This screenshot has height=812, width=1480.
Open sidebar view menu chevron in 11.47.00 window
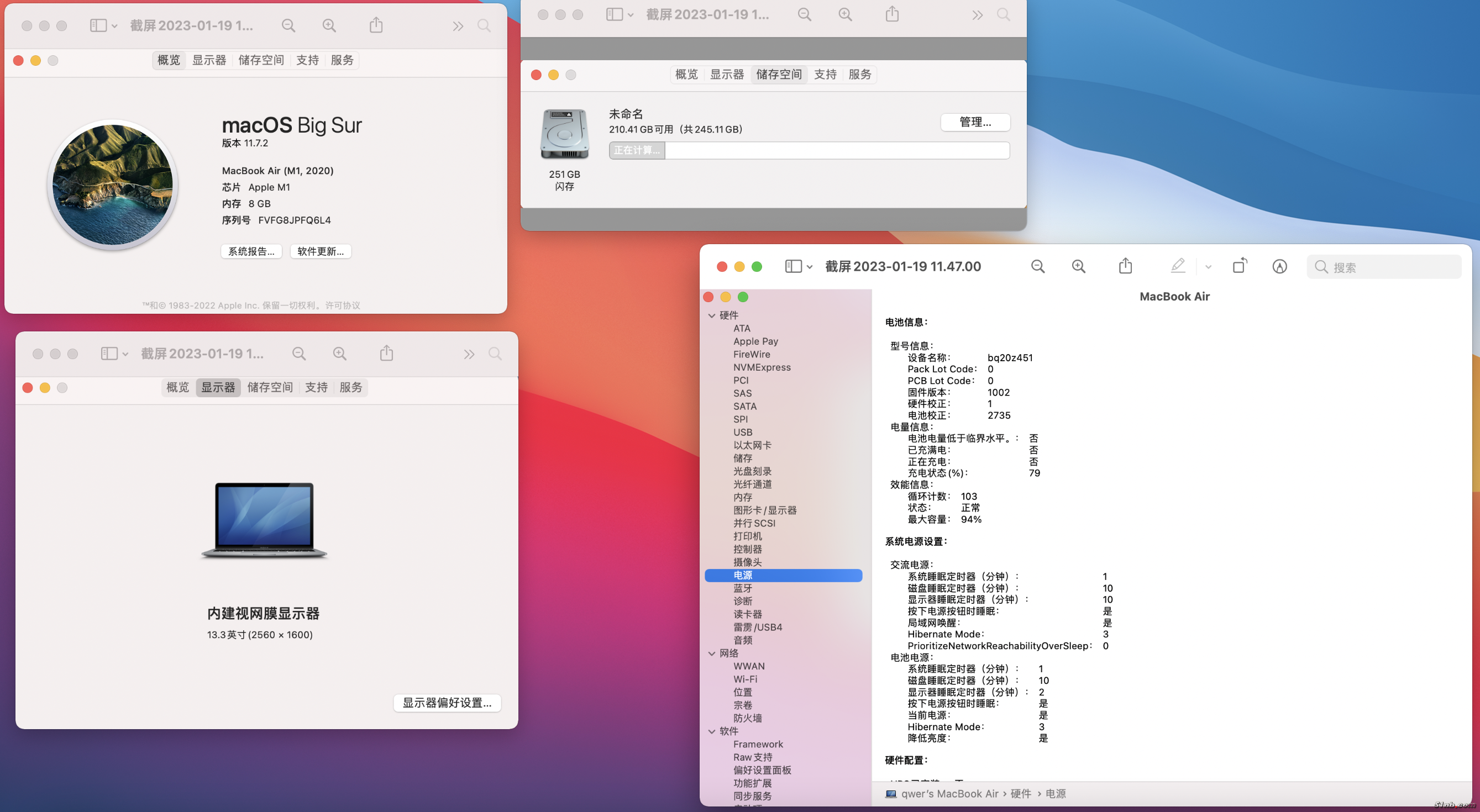pyautogui.click(x=810, y=267)
